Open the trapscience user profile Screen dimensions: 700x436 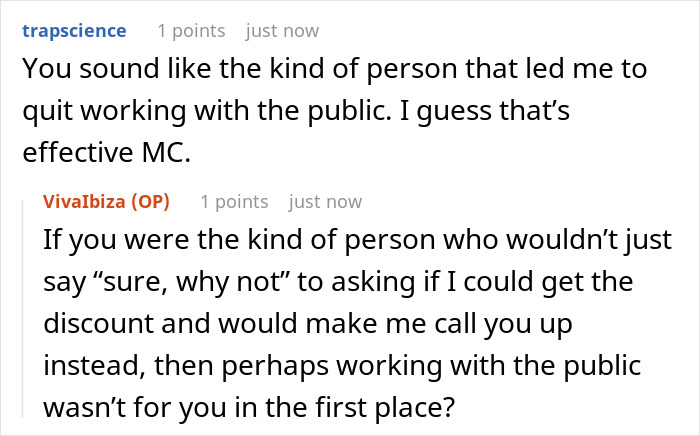74,30
